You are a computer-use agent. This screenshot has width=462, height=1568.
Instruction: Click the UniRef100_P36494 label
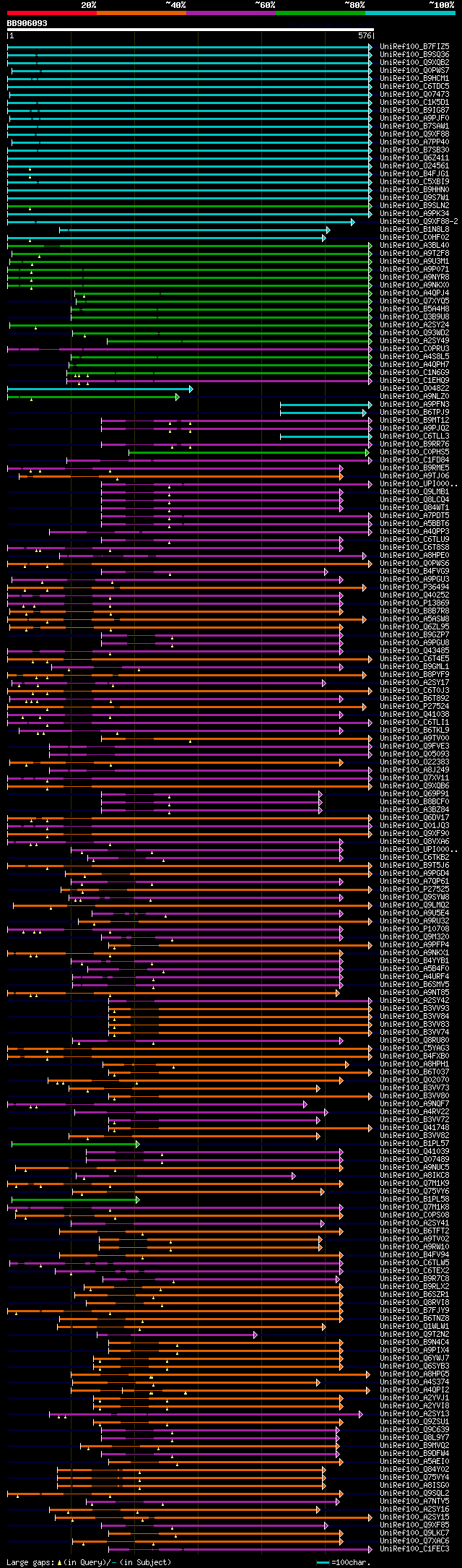click(414, 587)
